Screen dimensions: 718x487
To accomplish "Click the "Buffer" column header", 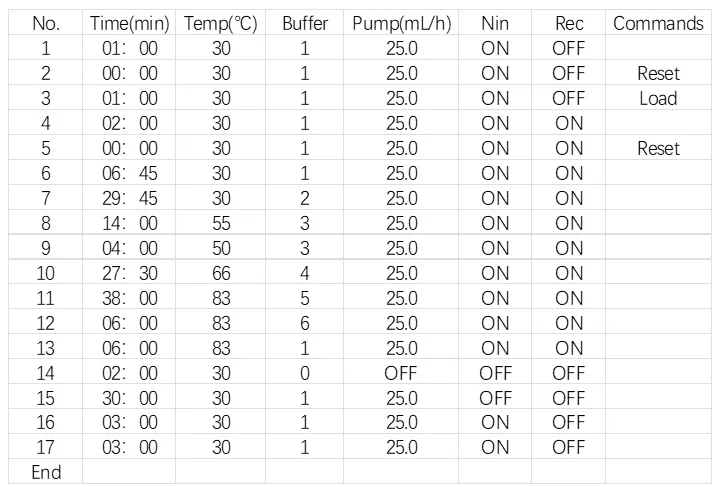I will pos(305,23).
